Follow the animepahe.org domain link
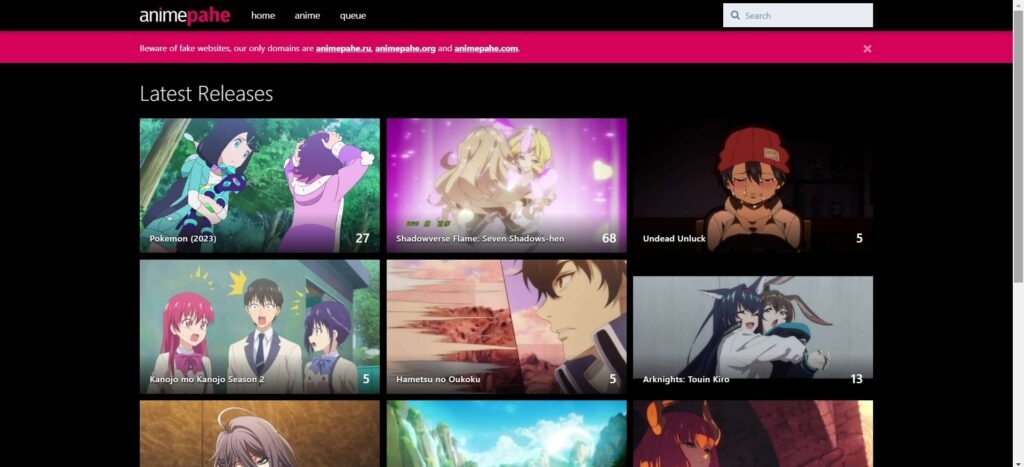The width and height of the screenshot is (1024, 467). click(405, 48)
